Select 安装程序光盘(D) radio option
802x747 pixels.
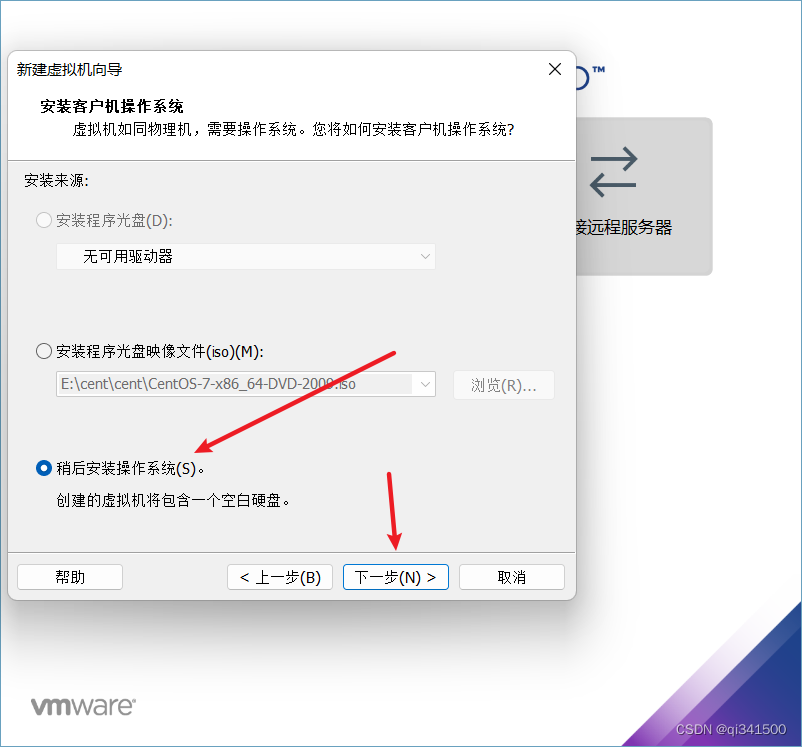tap(44, 221)
